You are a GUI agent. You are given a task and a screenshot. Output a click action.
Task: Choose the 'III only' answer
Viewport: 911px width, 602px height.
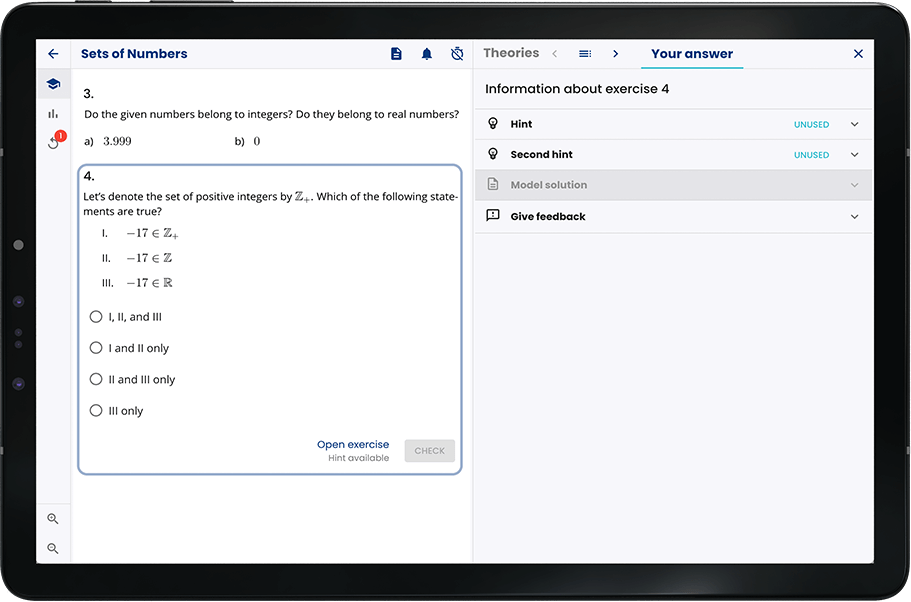click(96, 410)
